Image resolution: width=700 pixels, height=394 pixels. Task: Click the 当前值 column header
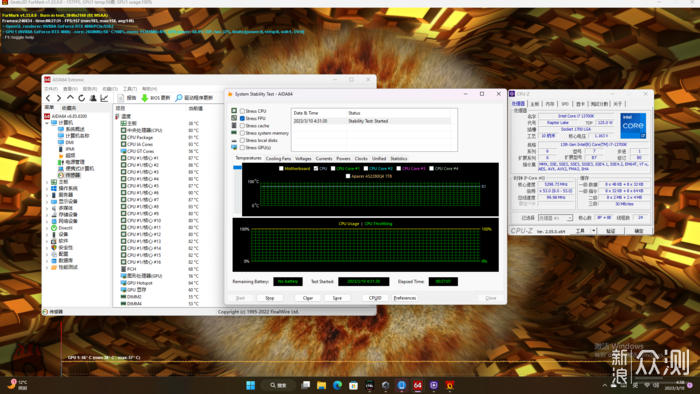click(x=196, y=108)
